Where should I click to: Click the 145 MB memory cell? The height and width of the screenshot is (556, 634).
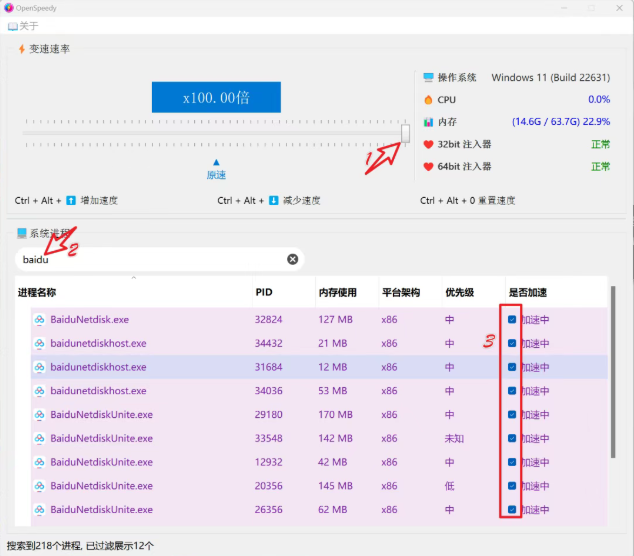point(335,486)
